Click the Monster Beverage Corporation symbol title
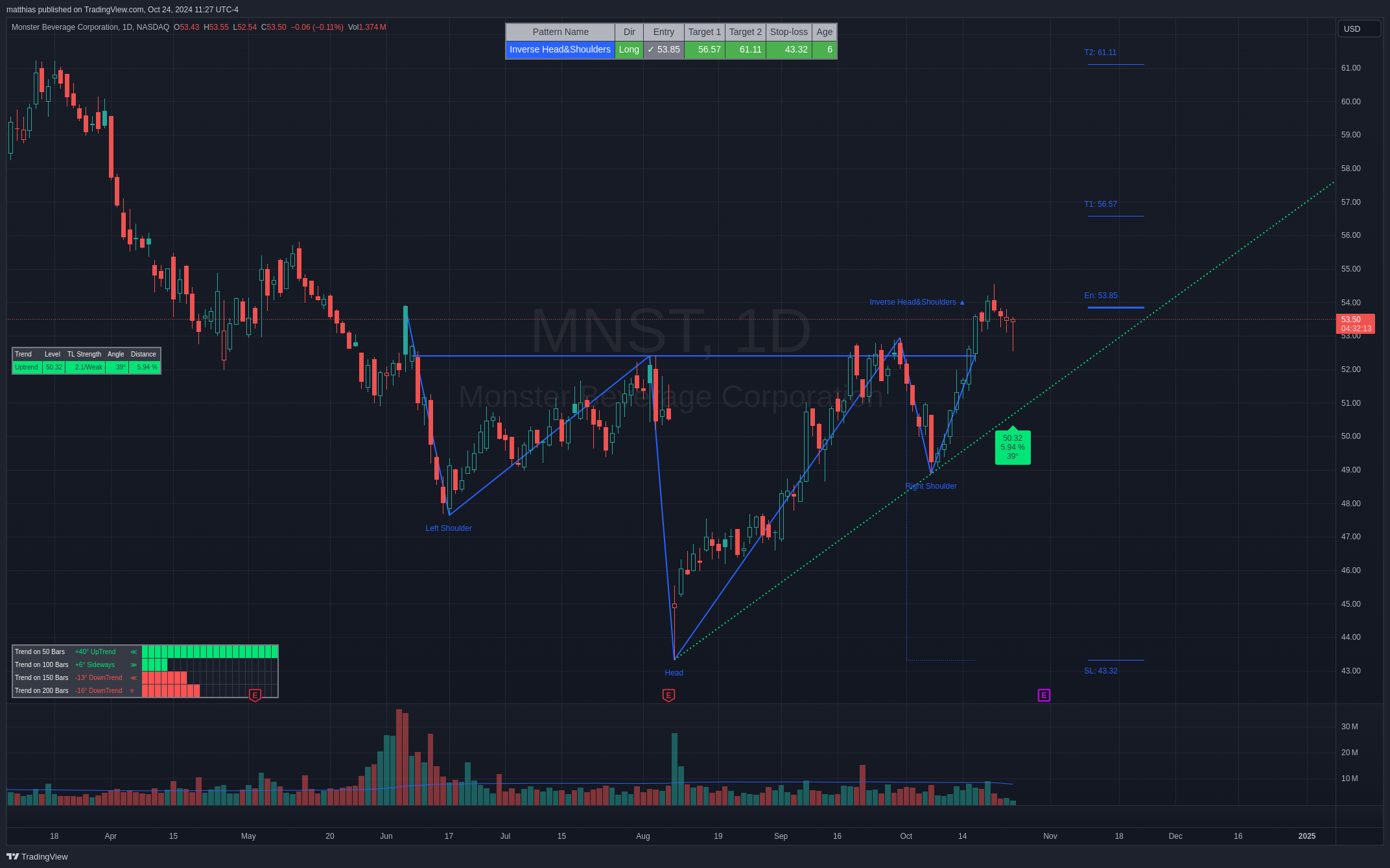The width and height of the screenshot is (1390, 868). click(x=90, y=27)
